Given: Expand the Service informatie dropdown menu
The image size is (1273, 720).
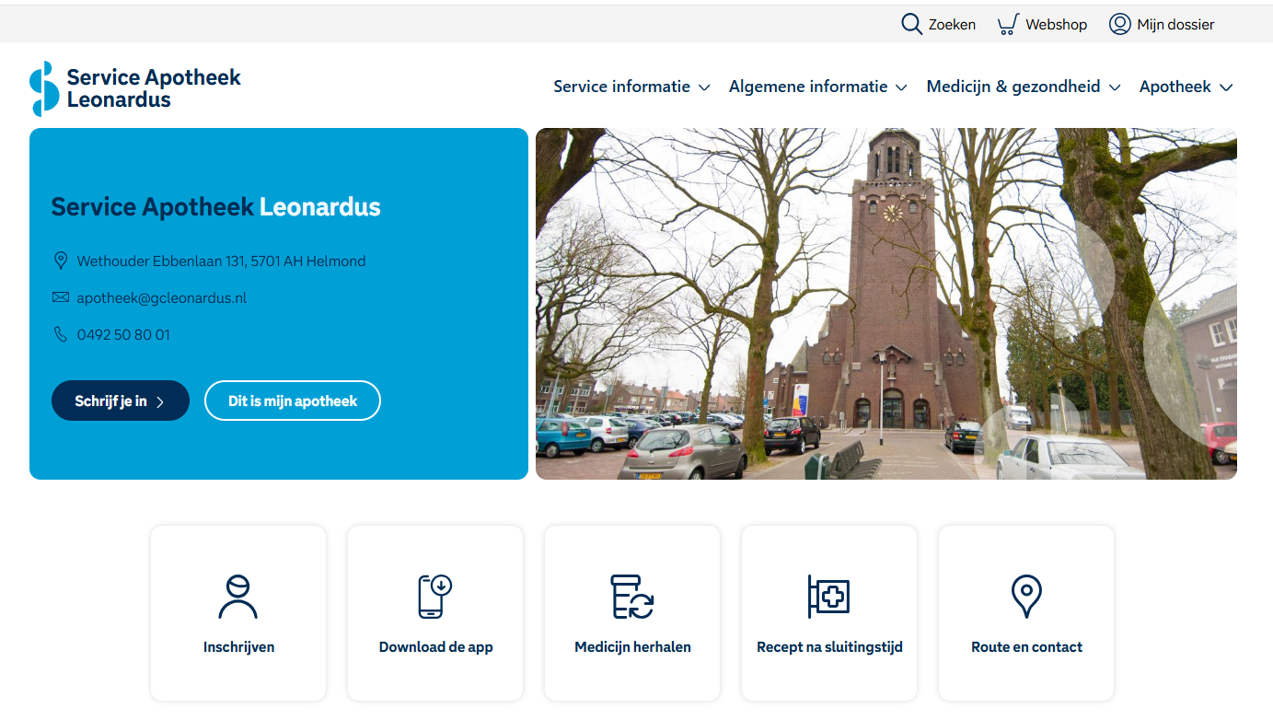Looking at the screenshot, I should pyautogui.click(x=631, y=87).
